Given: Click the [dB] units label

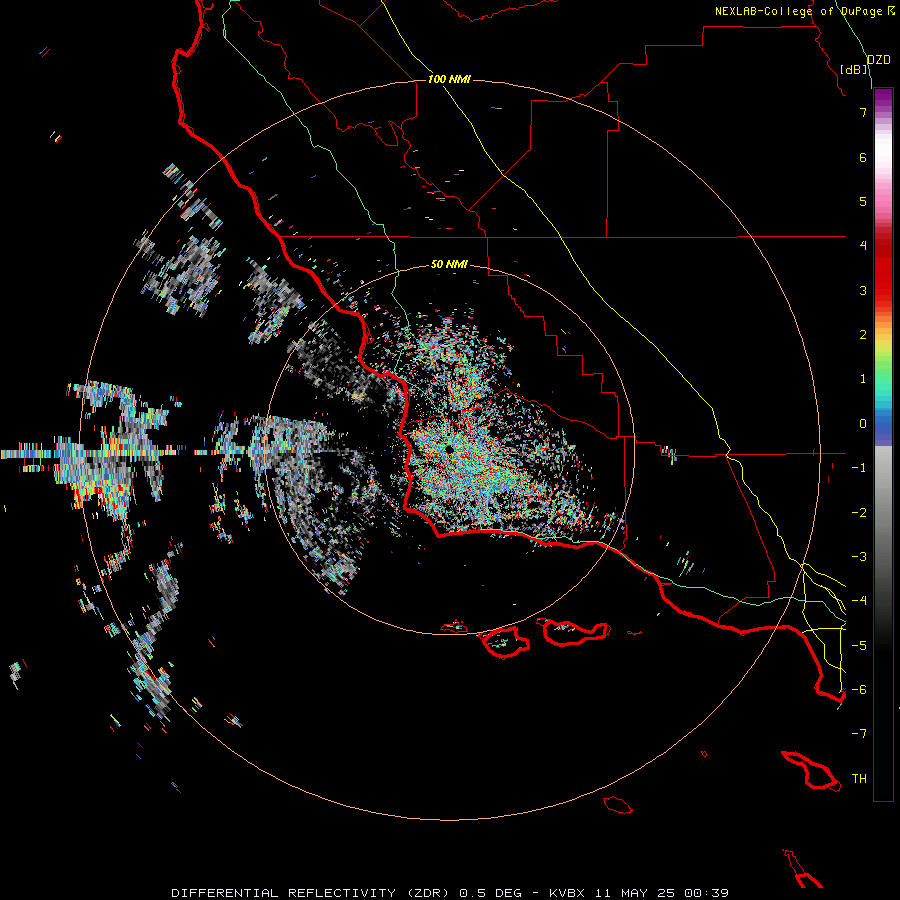Looking at the screenshot, I should click(x=854, y=69).
